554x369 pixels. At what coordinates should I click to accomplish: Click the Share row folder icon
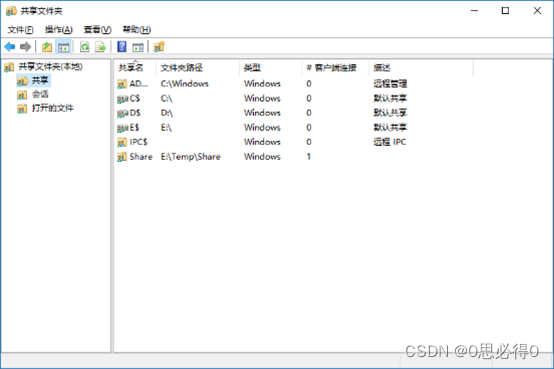point(122,157)
